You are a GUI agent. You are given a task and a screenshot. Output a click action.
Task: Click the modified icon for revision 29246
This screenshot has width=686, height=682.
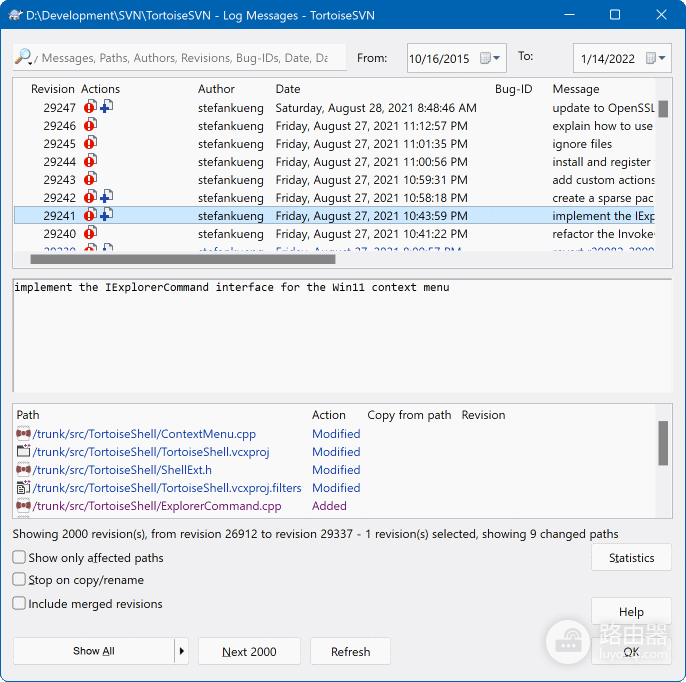click(x=90, y=125)
